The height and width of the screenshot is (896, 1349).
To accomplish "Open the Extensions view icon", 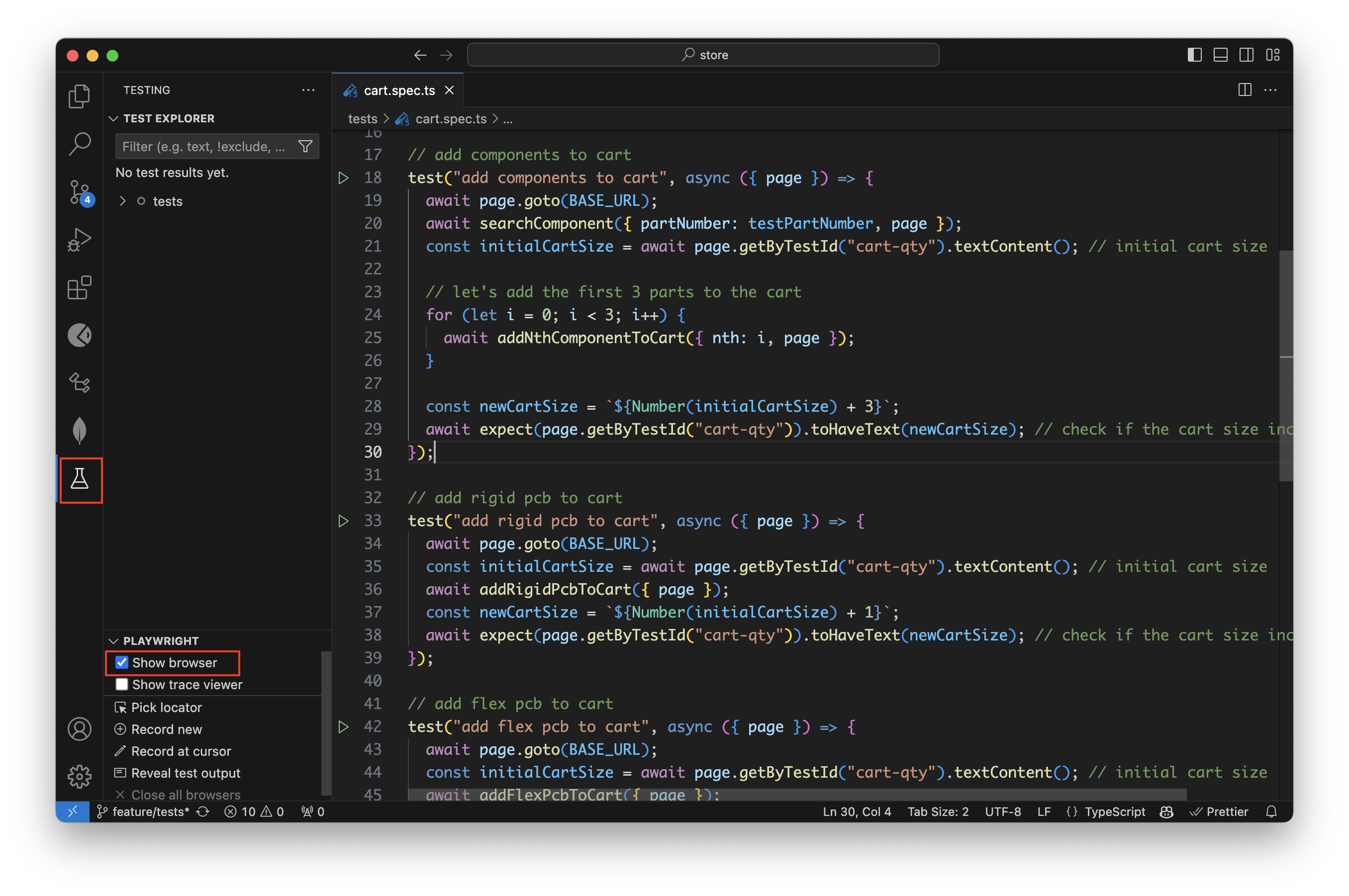I will tap(79, 287).
